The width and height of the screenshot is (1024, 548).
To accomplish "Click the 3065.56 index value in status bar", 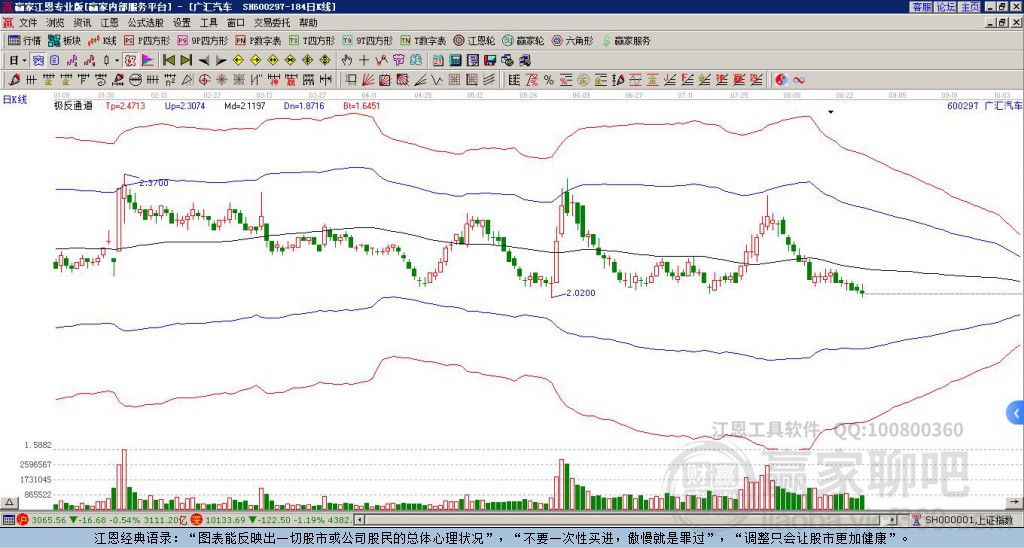I will [x=49, y=520].
